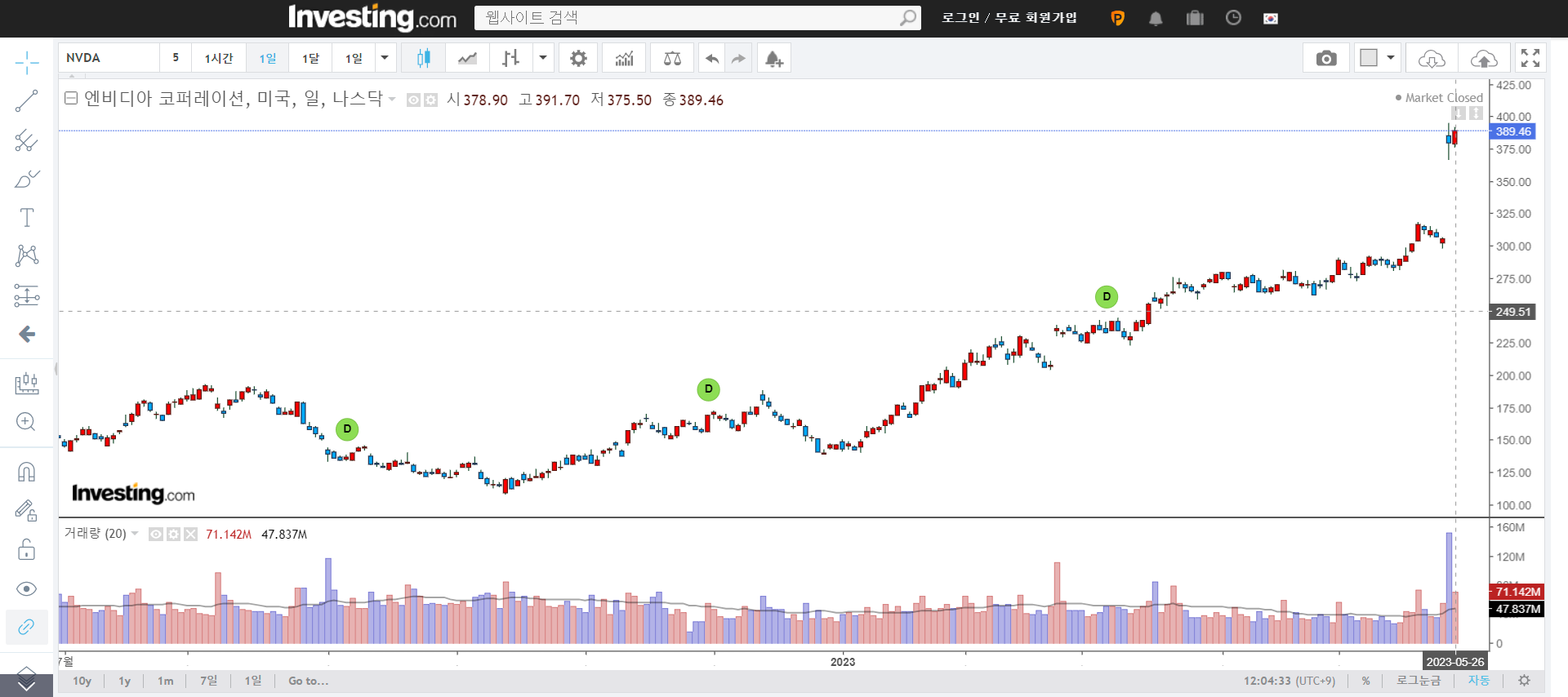Toggle 로그눈금 logarithmic scale
1568x697 pixels.
click(x=1419, y=681)
